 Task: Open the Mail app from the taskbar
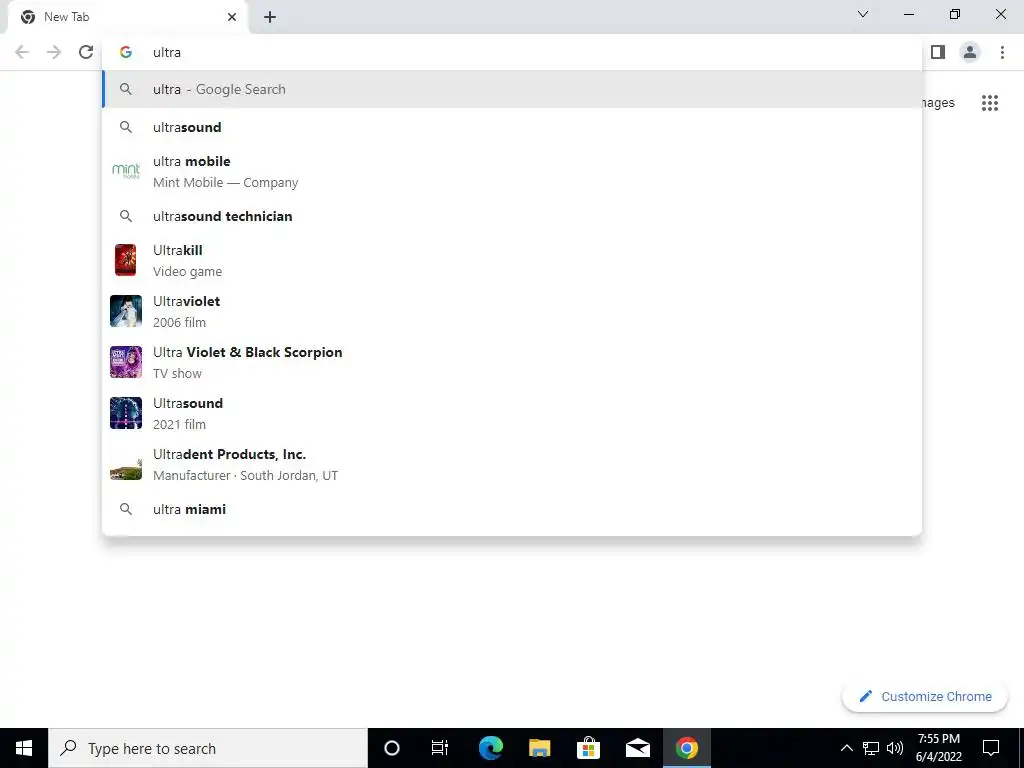coord(637,748)
